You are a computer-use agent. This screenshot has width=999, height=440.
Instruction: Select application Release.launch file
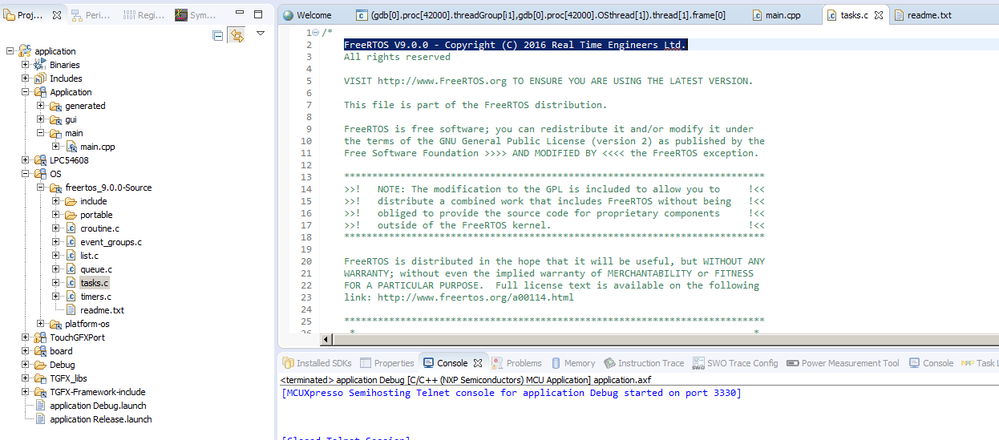pos(101,419)
